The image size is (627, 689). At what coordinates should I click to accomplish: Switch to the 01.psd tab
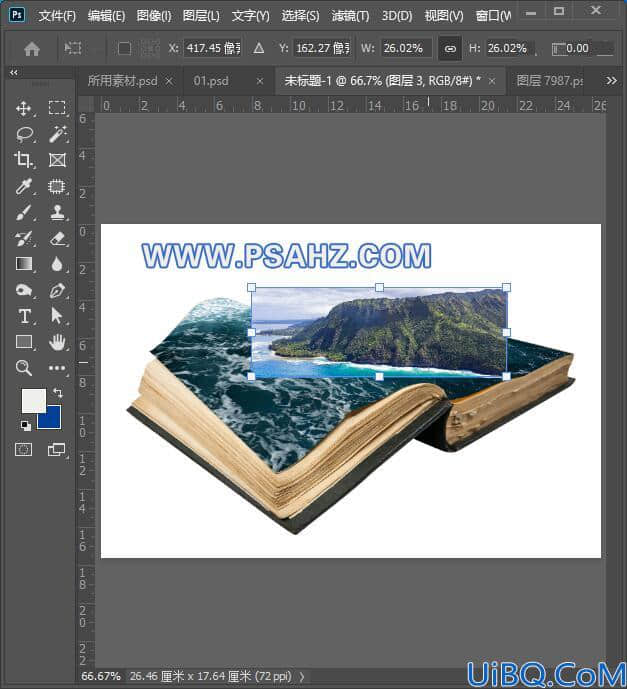(211, 81)
